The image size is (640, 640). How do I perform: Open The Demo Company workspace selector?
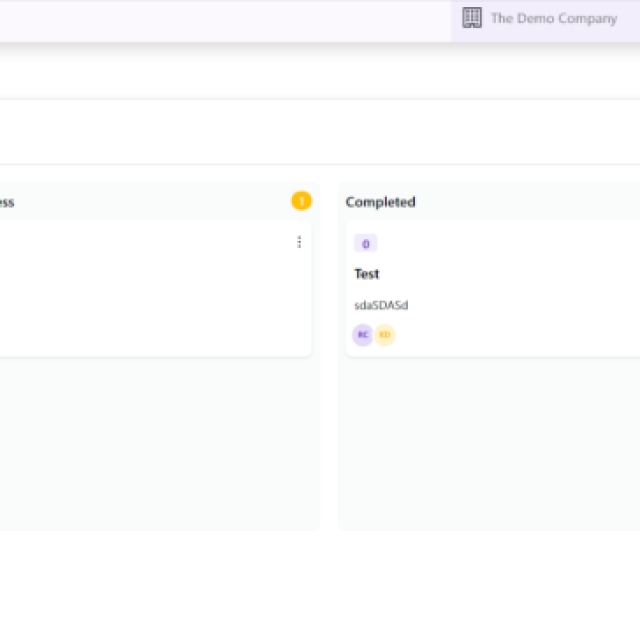tap(545, 20)
